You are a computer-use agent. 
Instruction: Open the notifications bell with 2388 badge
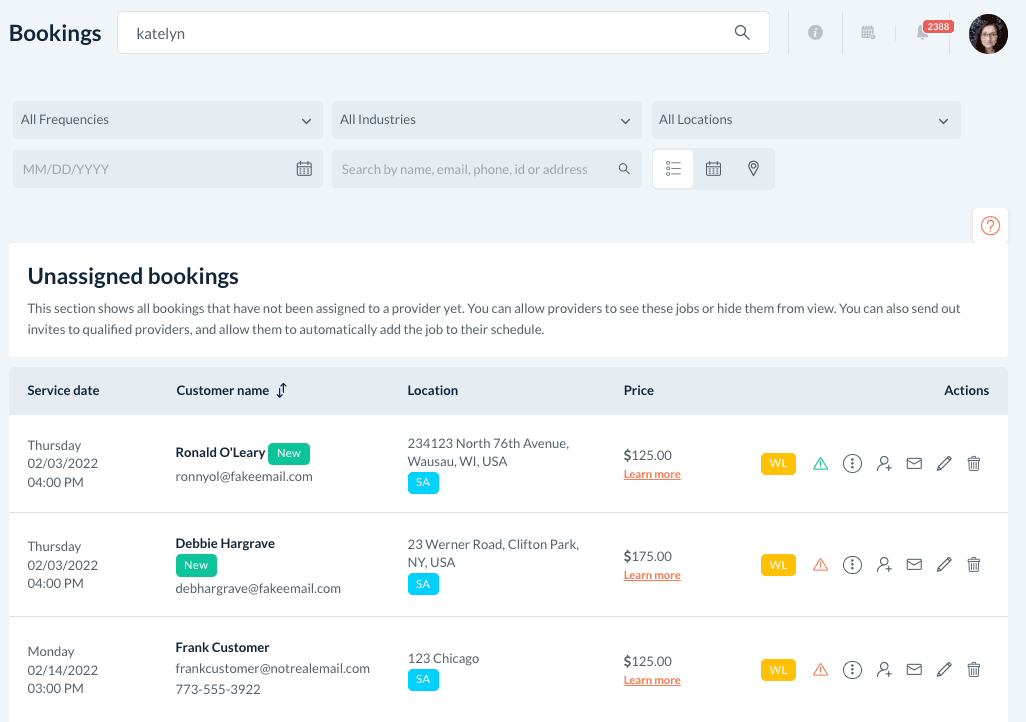(x=923, y=33)
